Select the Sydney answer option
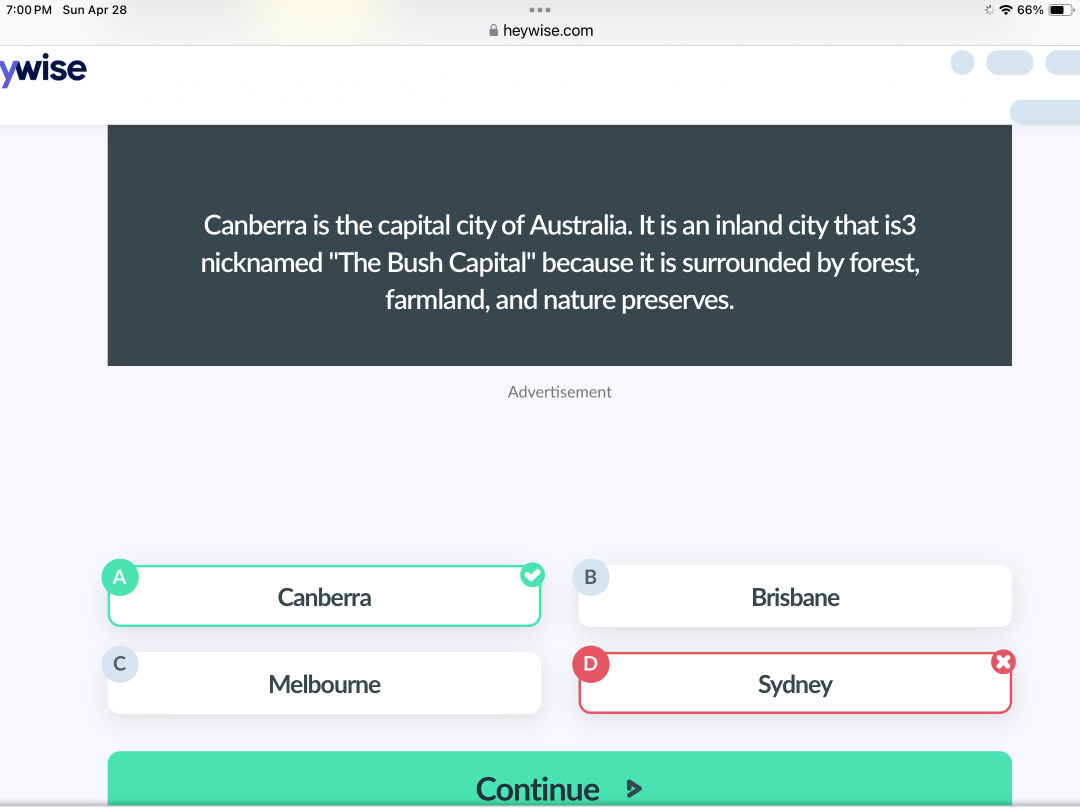The width and height of the screenshot is (1080, 810). tap(795, 683)
